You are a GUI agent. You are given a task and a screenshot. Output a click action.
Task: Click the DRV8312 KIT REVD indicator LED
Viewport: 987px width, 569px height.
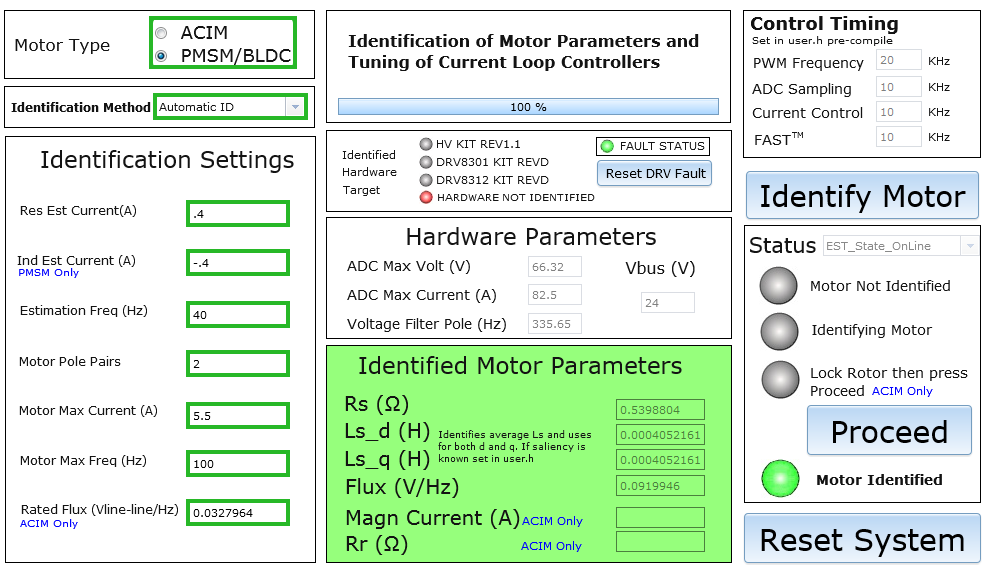[426, 180]
